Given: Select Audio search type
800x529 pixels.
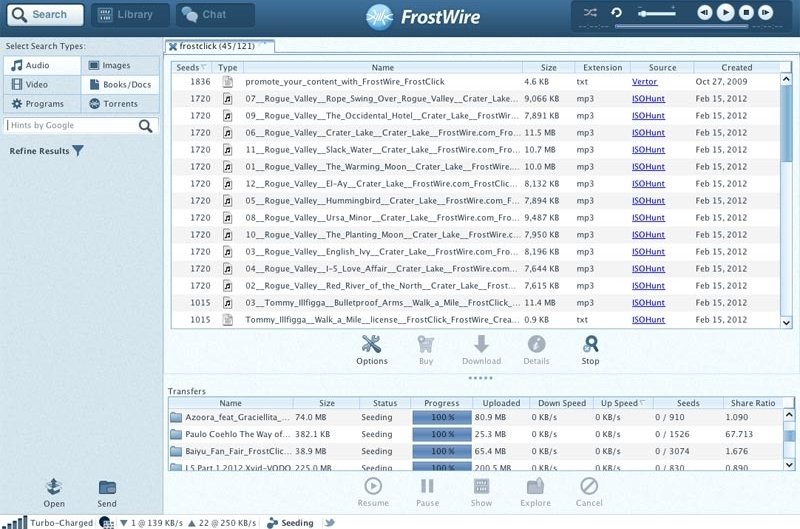Looking at the screenshot, I should click(42, 65).
